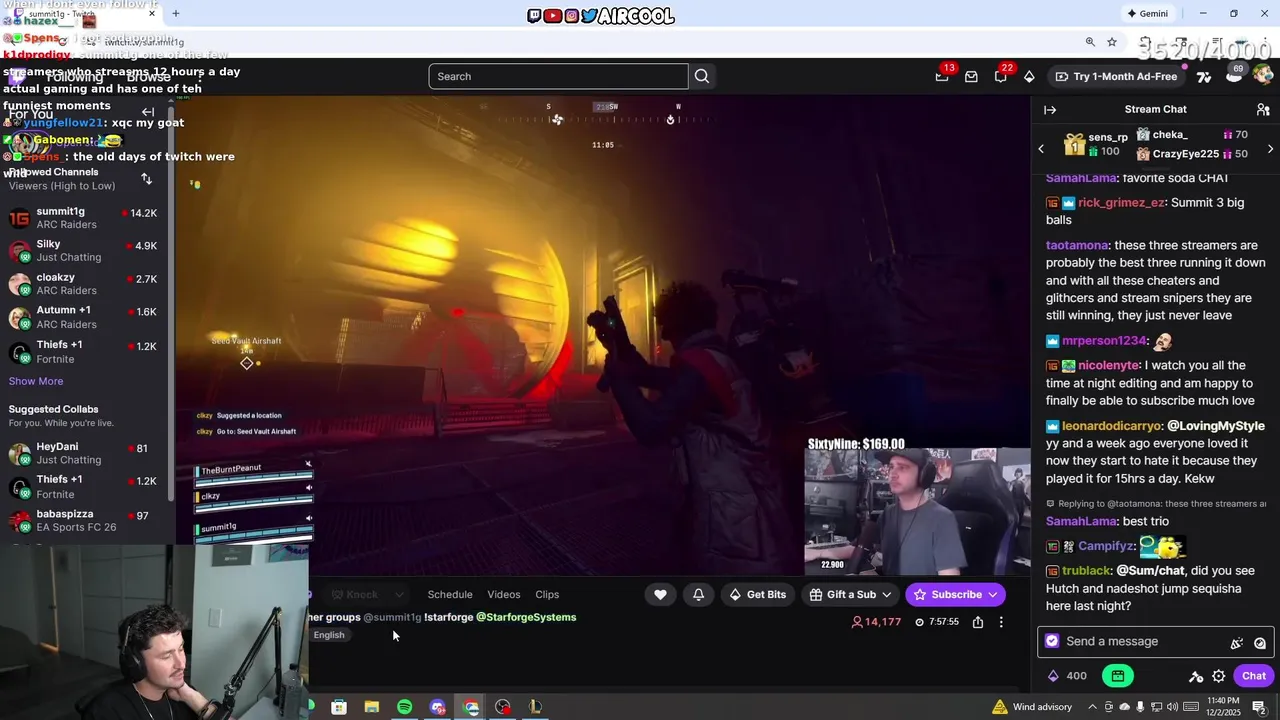Focus the Twitch Search input field
The height and width of the screenshot is (720, 1280).
[x=558, y=76]
